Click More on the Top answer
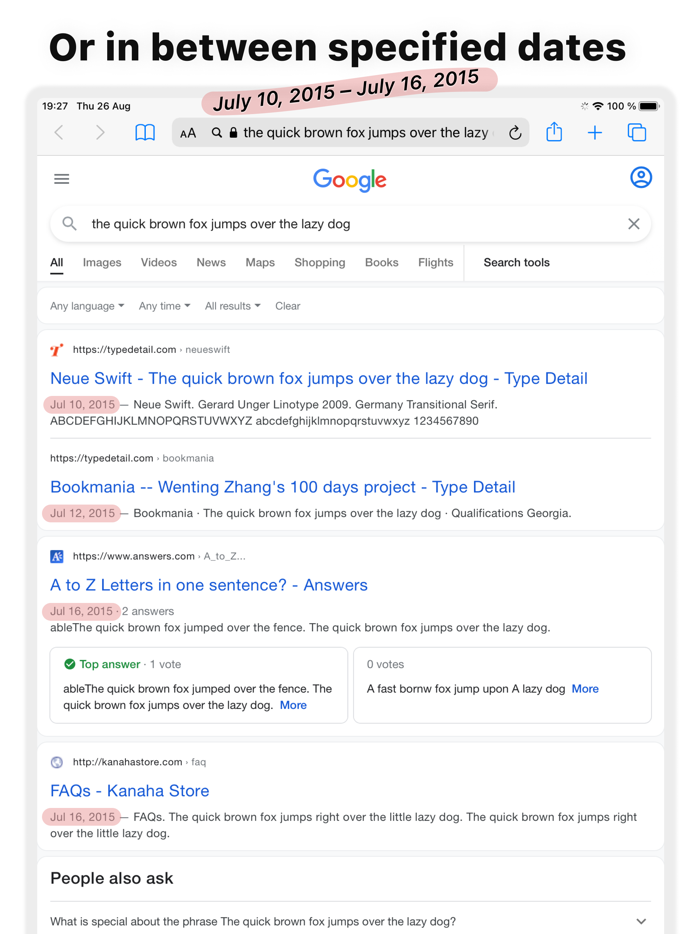The width and height of the screenshot is (700, 934). tap(293, 705)
